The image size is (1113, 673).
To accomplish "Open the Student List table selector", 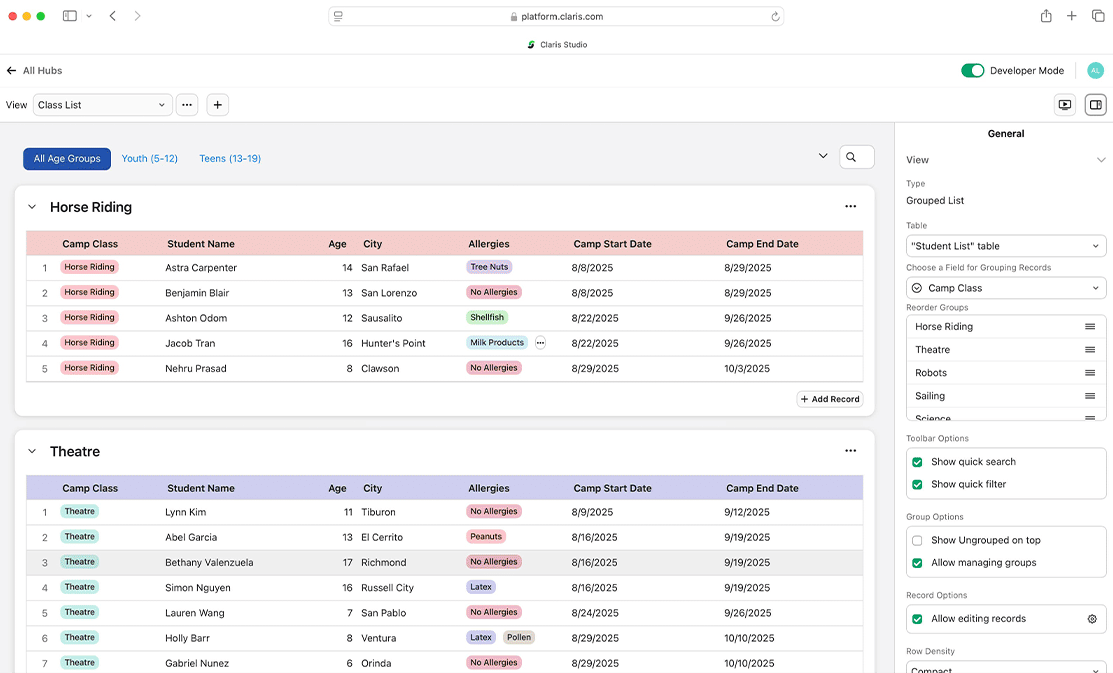I will click(1005, 245).
